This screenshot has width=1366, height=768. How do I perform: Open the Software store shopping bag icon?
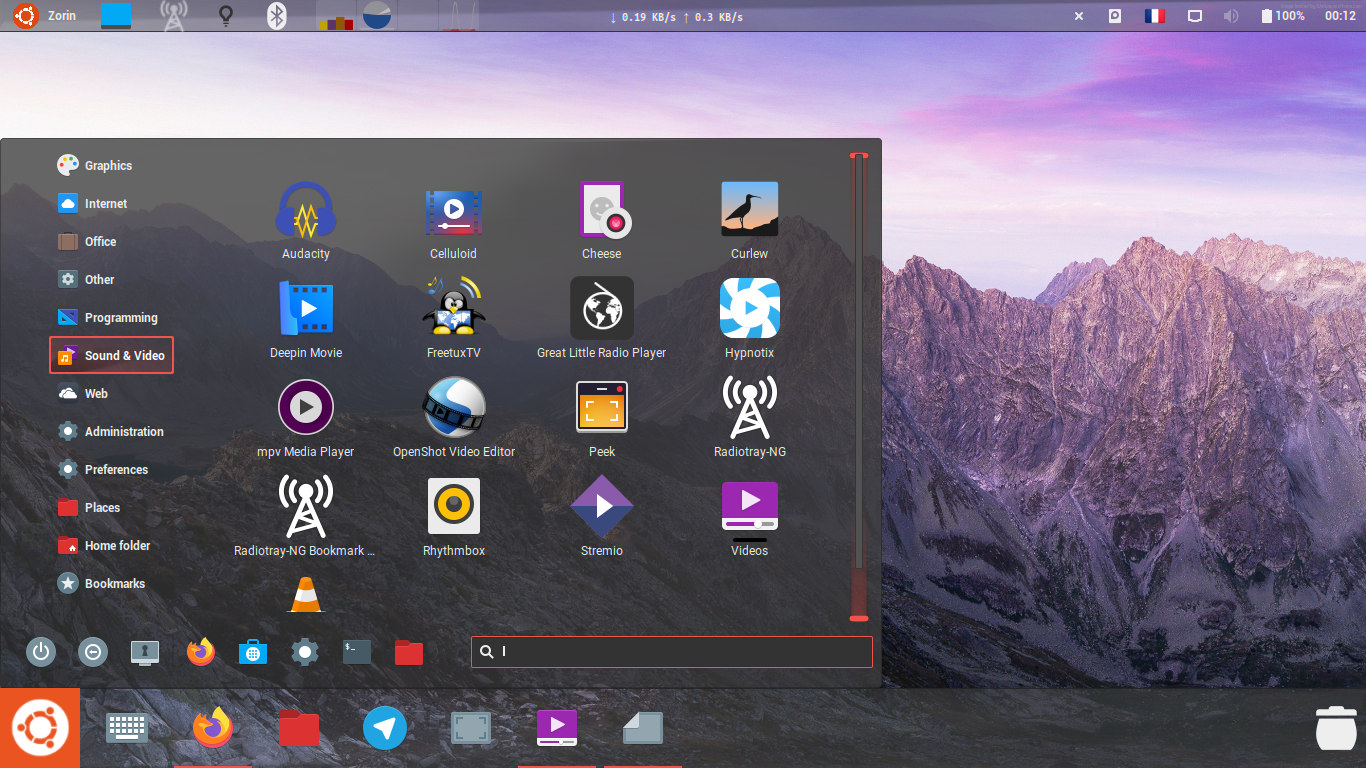coord(253,652)
